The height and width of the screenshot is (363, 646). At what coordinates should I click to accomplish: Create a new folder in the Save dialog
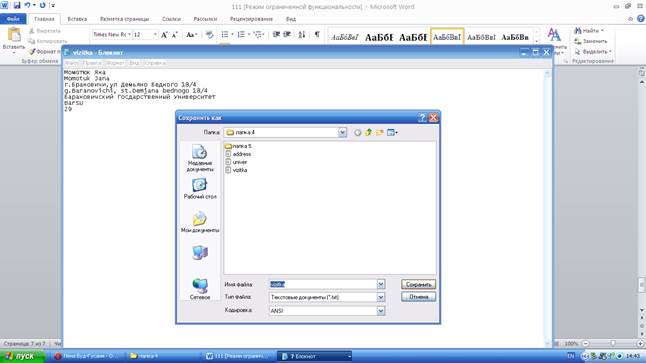pos(379,132)
